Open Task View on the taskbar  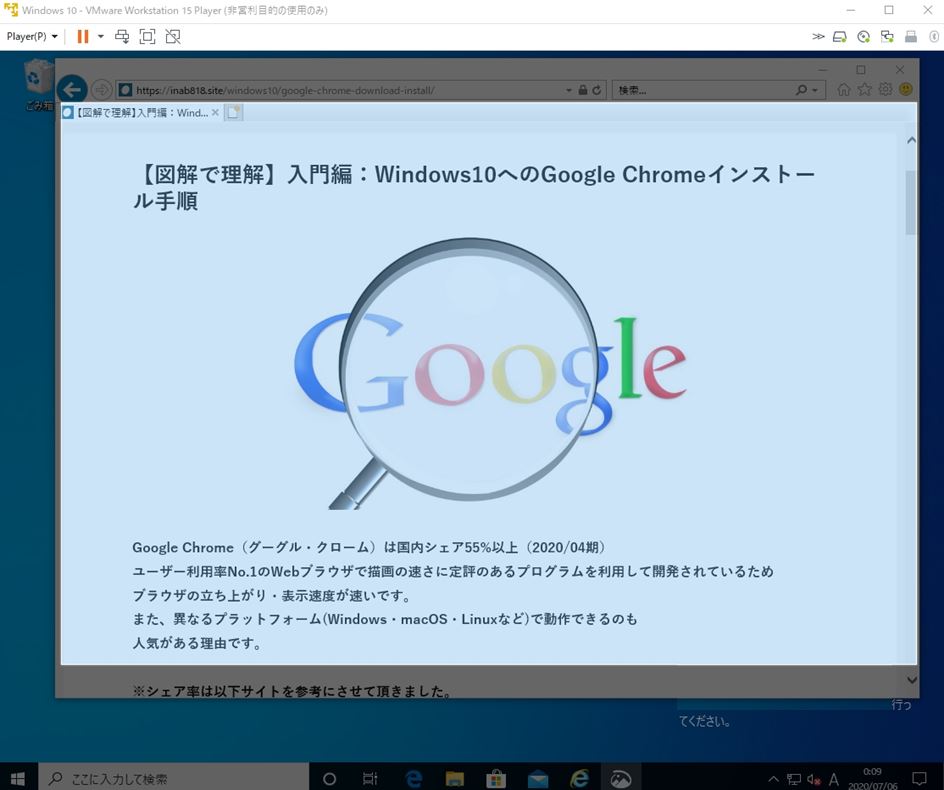pyautogui.click(x=370, y=779)
